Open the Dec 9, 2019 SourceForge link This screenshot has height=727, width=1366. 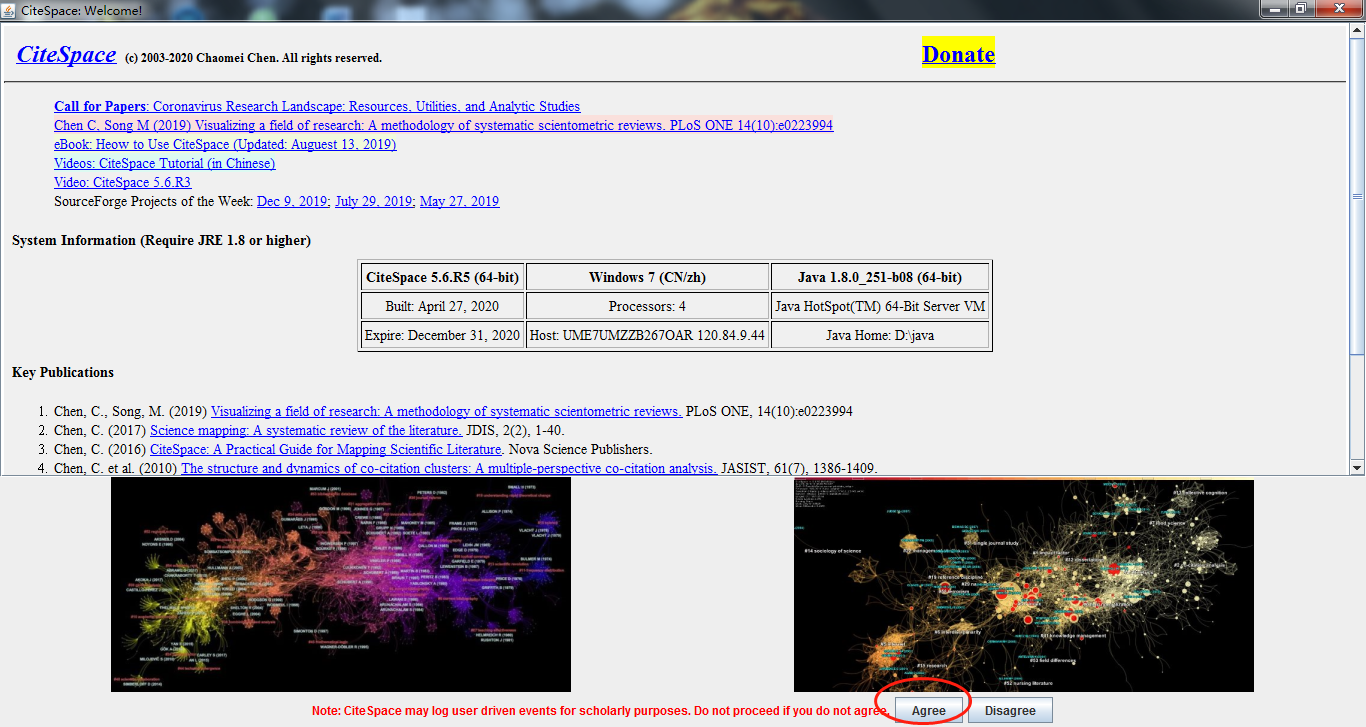coord(292,201)
